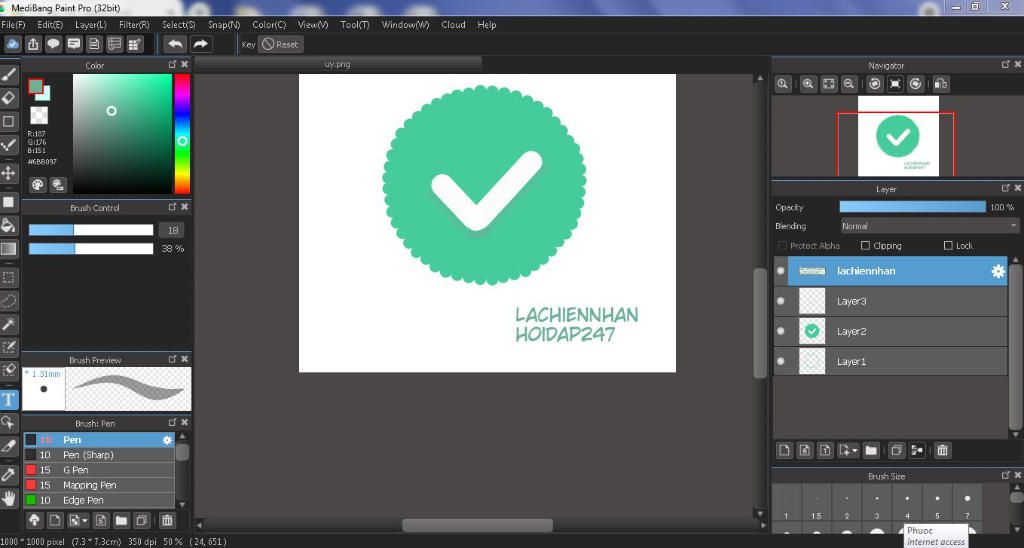Create layer folder in Layer panel
Viewport: 1024px width, 548px height.
click(x=871, y=450)
